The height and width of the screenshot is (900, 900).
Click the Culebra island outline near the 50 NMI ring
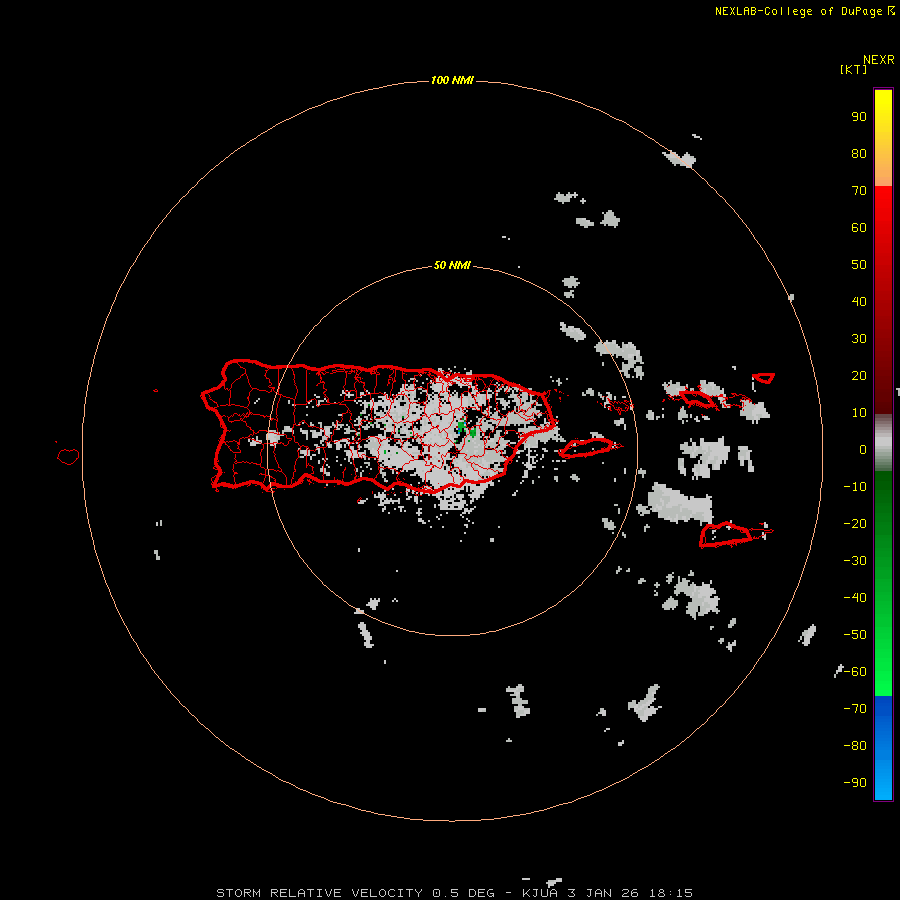click(x=618, y=406)
